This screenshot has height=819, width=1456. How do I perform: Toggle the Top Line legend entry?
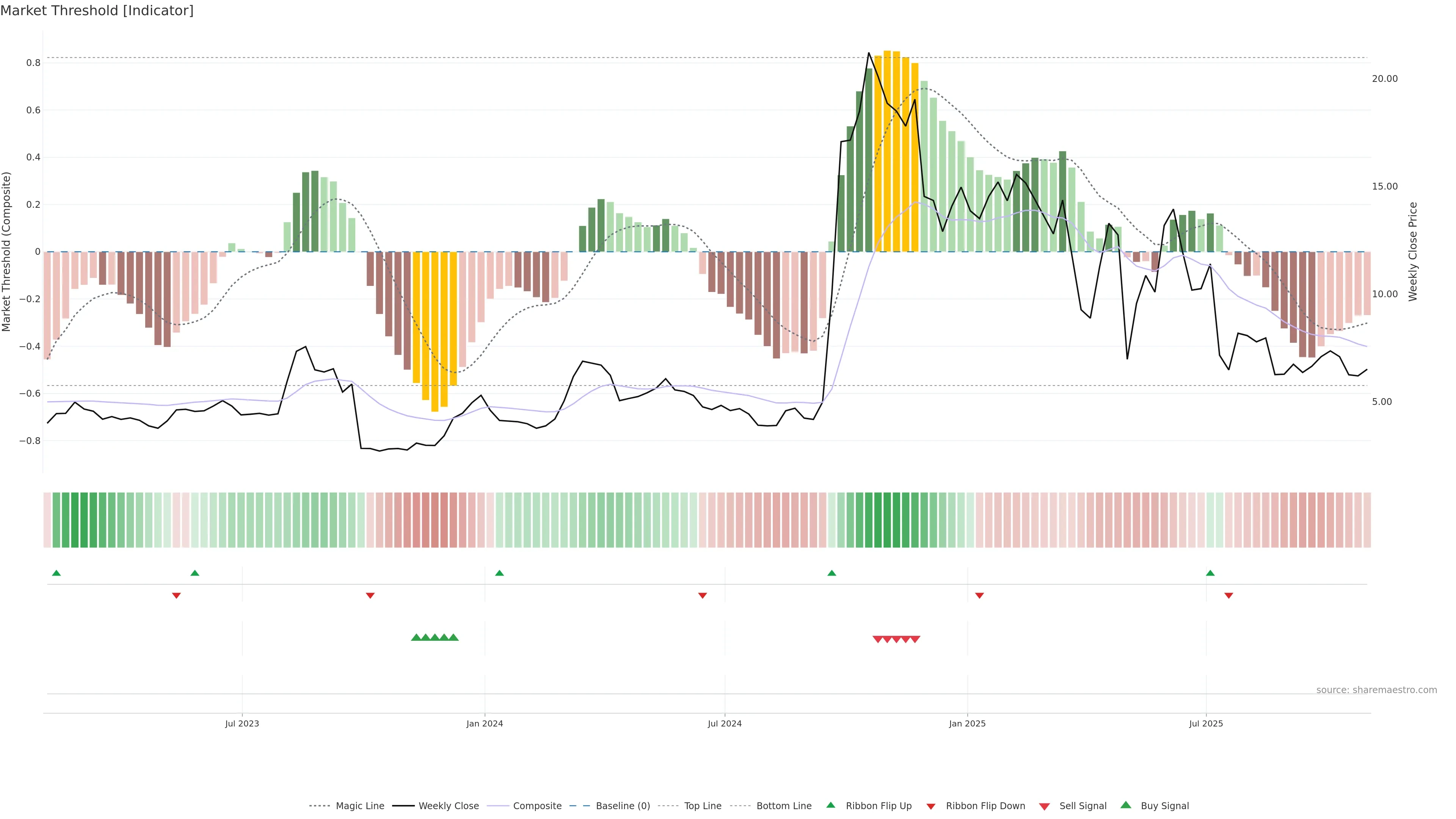pyautogui.click(x=703, y=806)
